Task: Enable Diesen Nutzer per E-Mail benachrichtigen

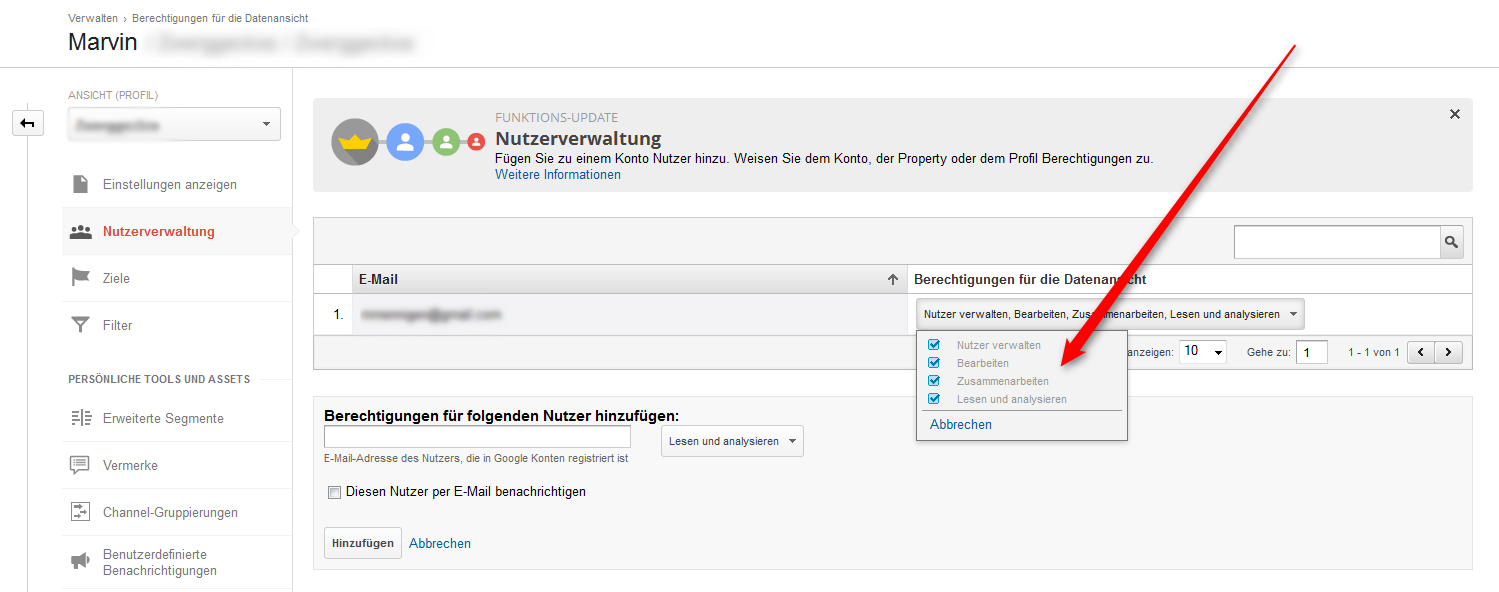Action: point(334,492)
